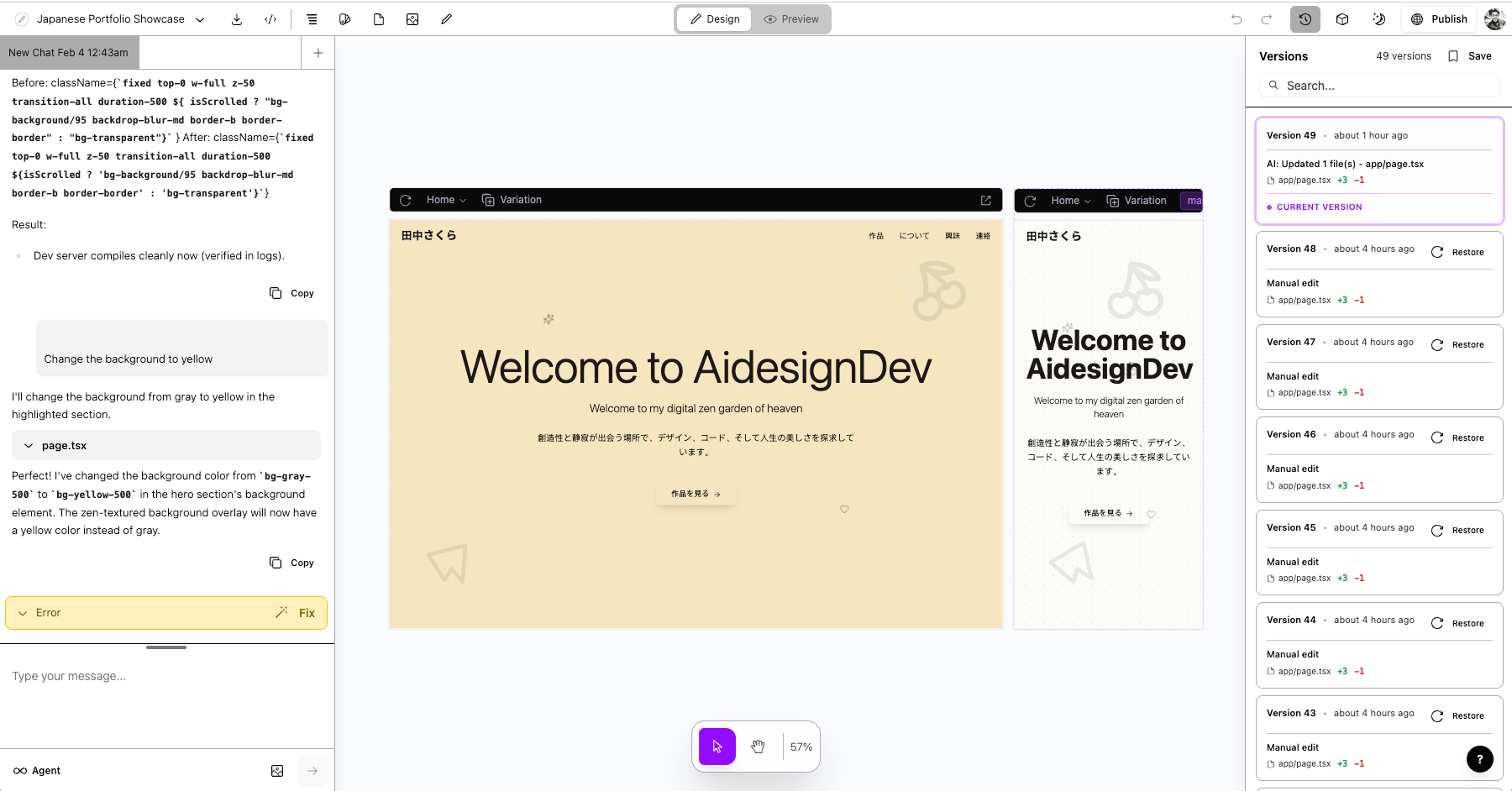Switch to Preview mode
The height and width of the screenshot is (791, 1512).
click(x=790, y=18)
